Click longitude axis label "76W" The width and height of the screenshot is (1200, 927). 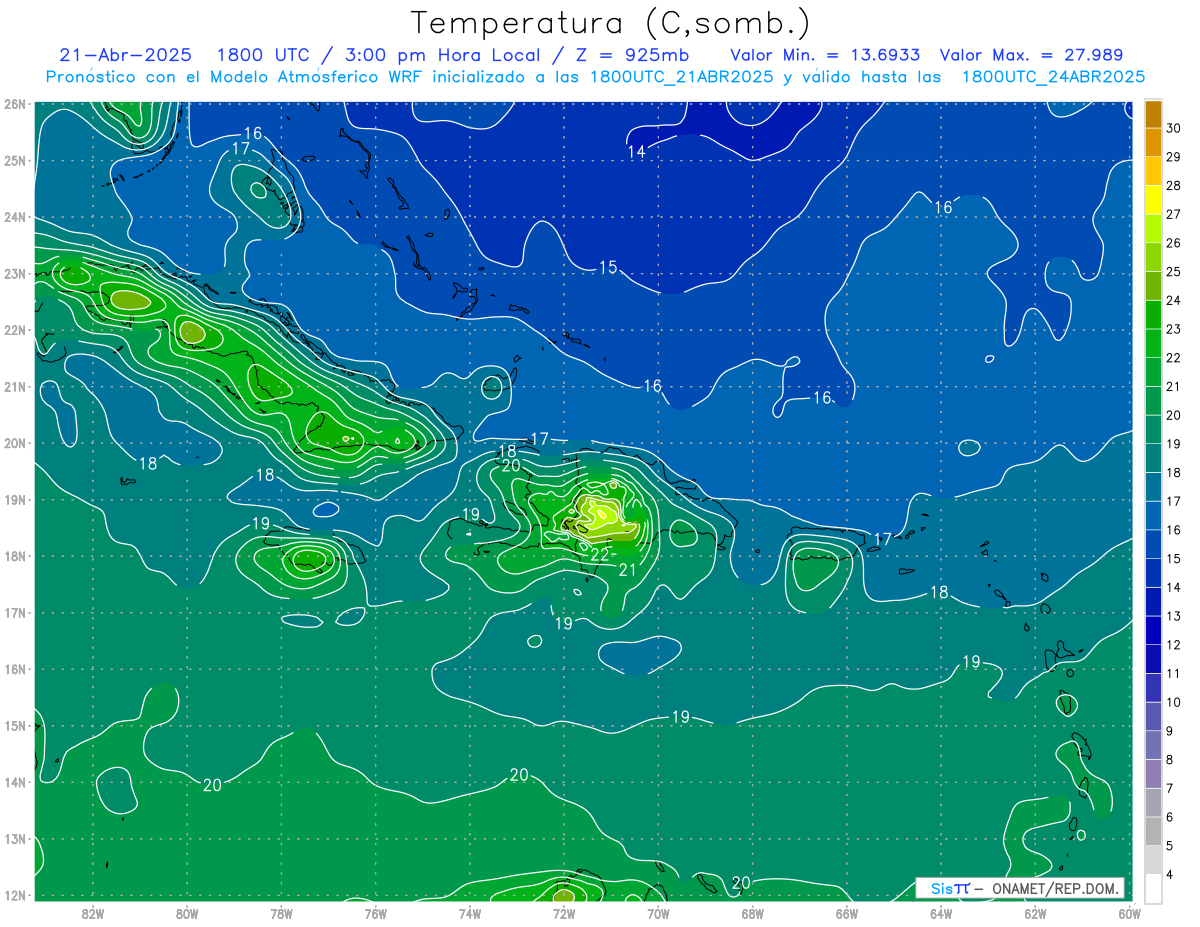pos(375,912)
